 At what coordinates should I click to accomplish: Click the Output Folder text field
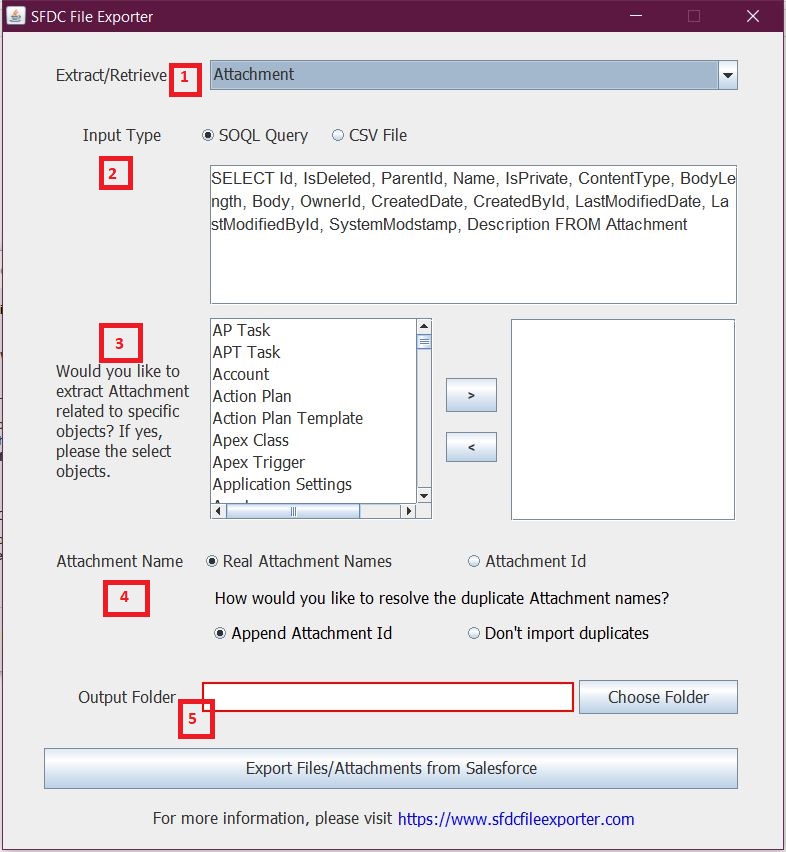click(388, 697)
